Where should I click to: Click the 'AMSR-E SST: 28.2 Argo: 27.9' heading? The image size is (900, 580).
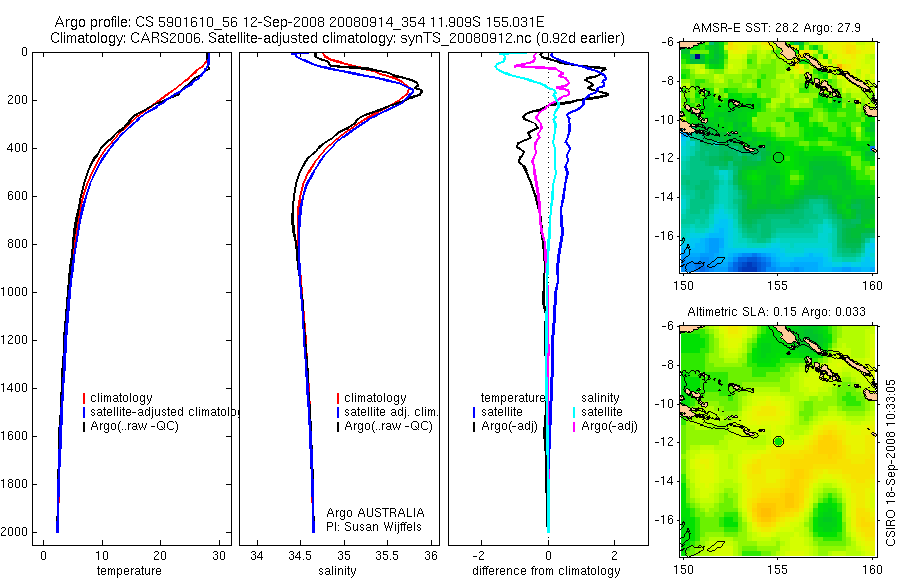776,28
